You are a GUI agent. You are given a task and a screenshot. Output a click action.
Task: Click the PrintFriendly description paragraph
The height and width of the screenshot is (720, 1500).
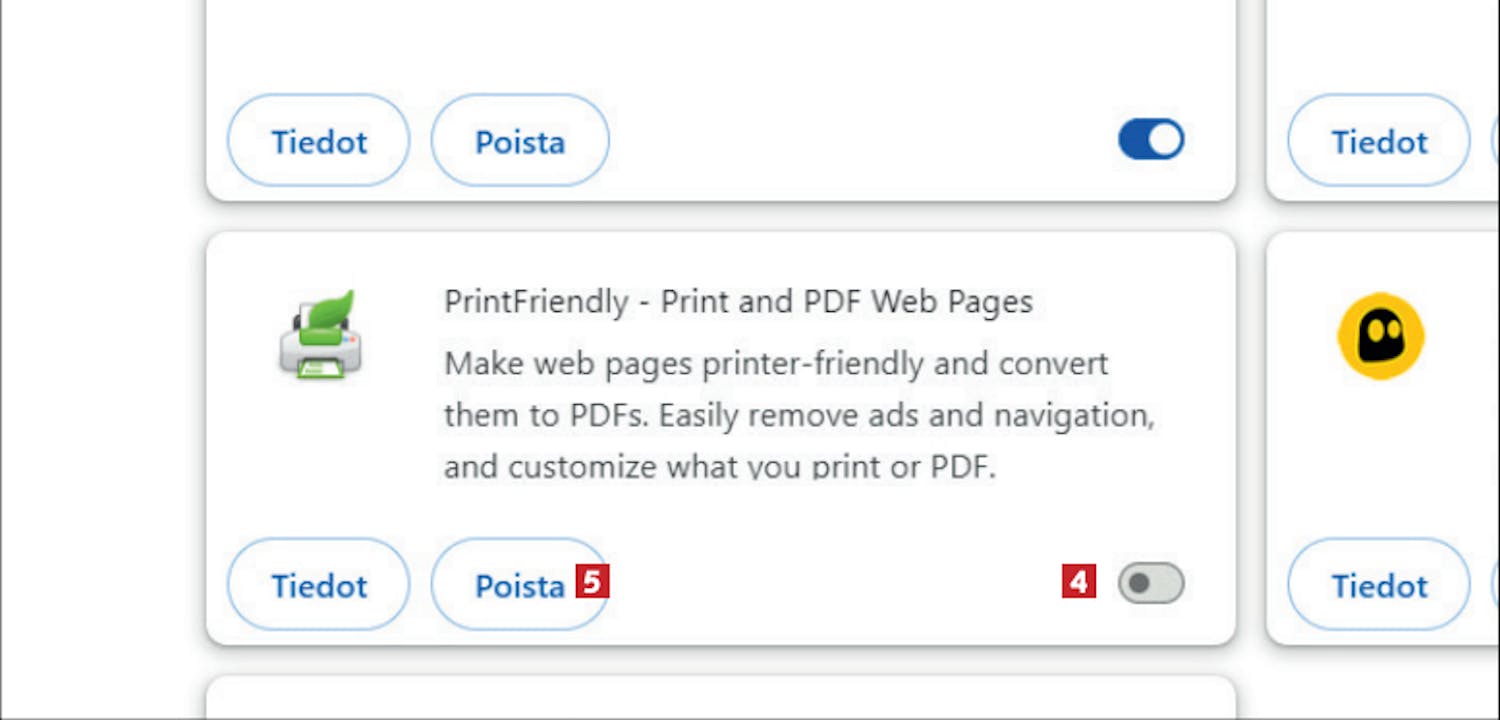800,414
